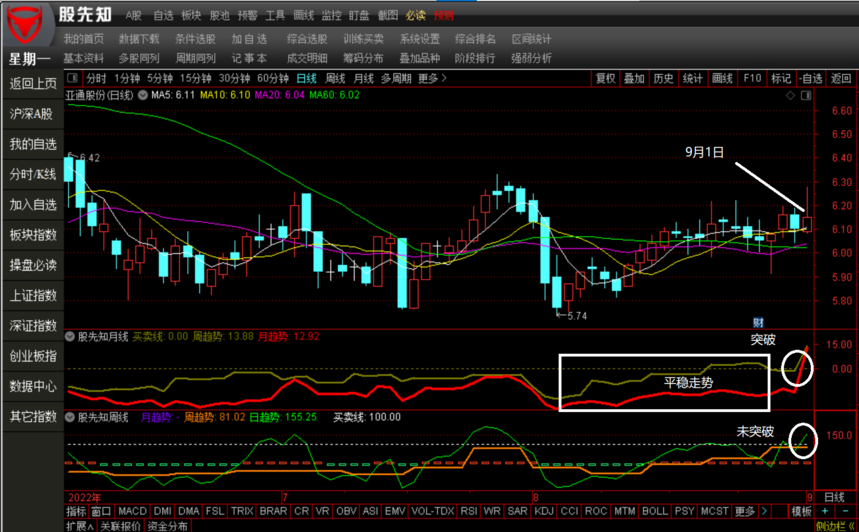
Task: Open the 板块 top menu
Action: click(x=191, y=15)
